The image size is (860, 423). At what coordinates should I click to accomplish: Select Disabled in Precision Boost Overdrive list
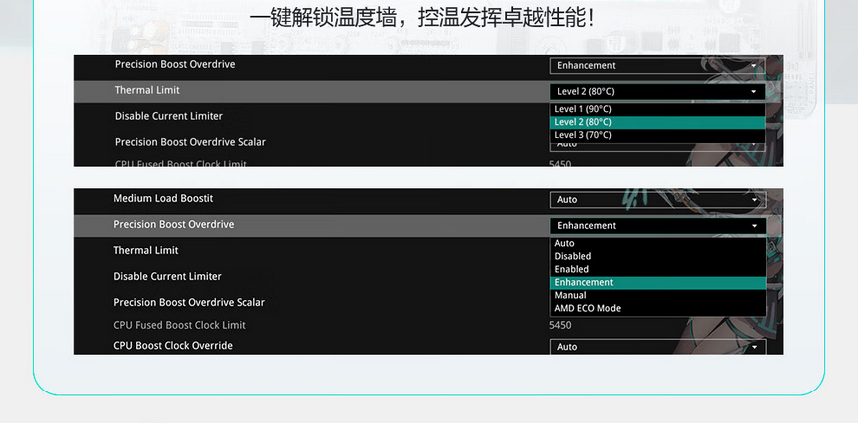(658, 256)
